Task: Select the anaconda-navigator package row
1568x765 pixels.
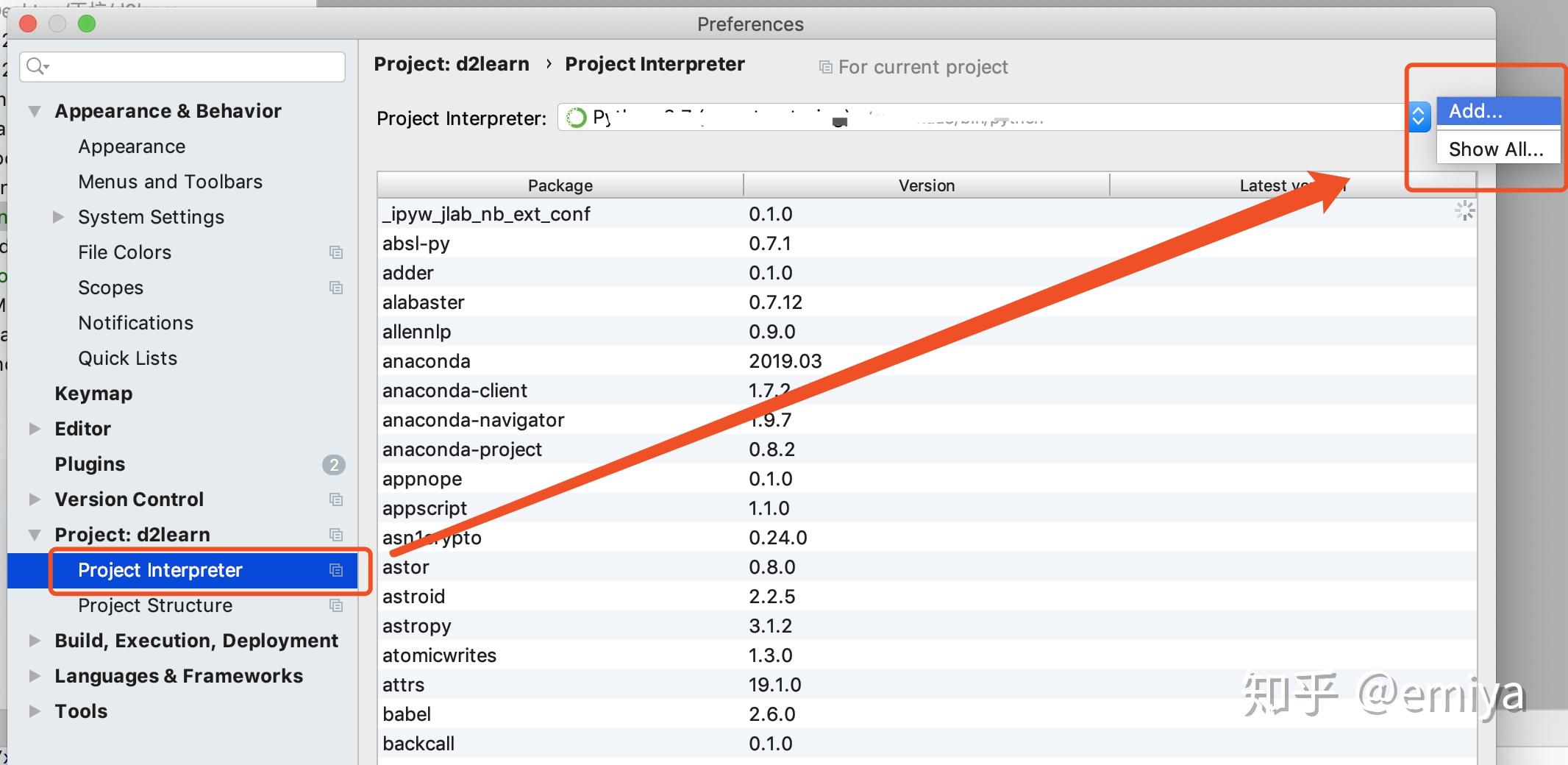Action: tap(474, 420)
